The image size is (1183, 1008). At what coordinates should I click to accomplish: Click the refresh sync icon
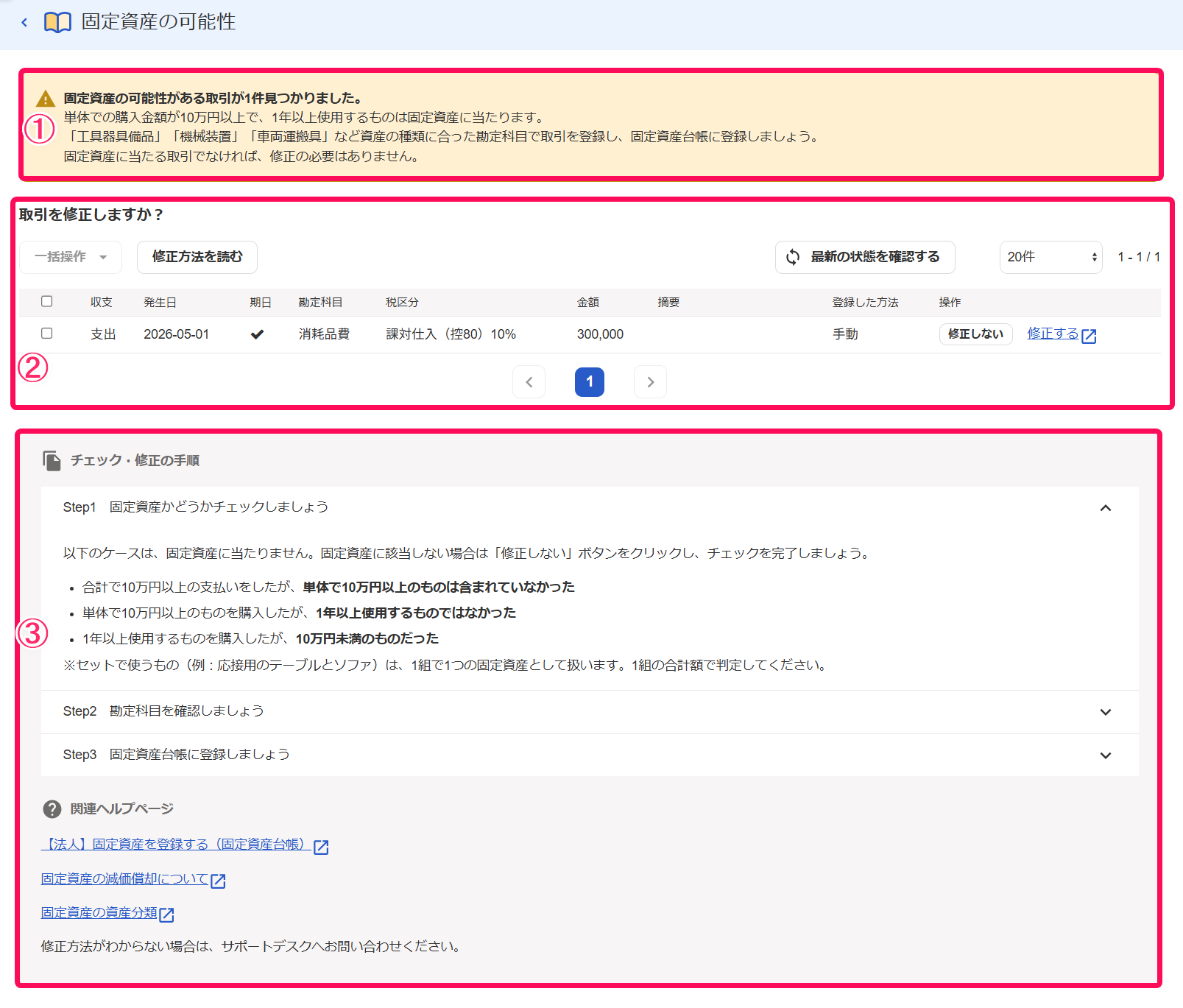click(x=793, y=257)
